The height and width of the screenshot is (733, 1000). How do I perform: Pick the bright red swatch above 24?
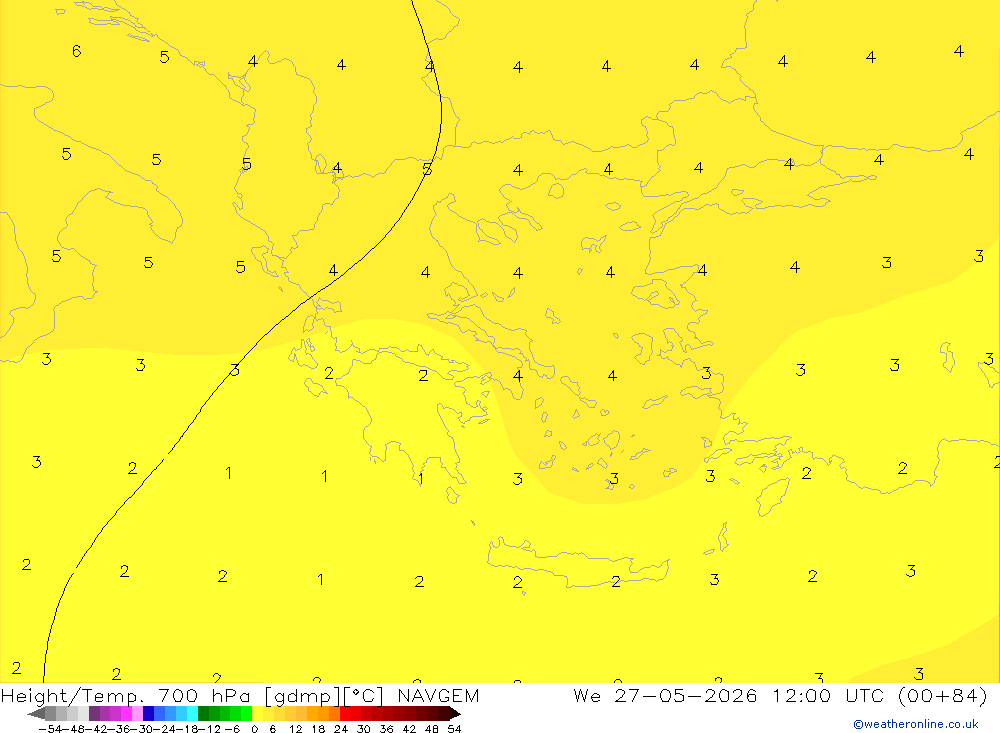coord(345,714)
